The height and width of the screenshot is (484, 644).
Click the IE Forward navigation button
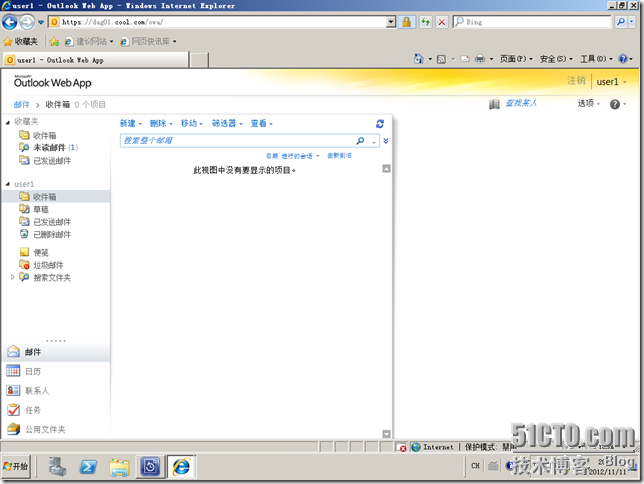27,22
